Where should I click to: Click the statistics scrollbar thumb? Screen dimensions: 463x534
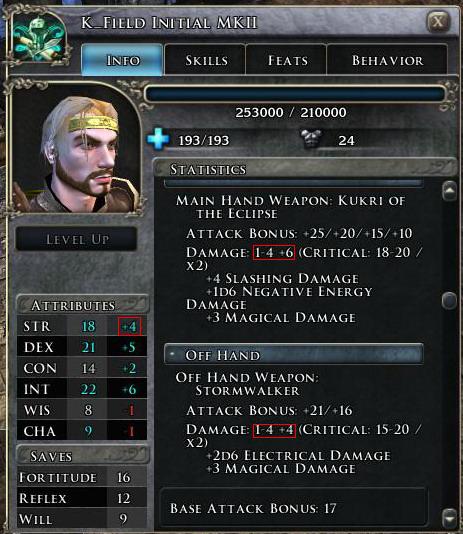[x=449, y=300]
